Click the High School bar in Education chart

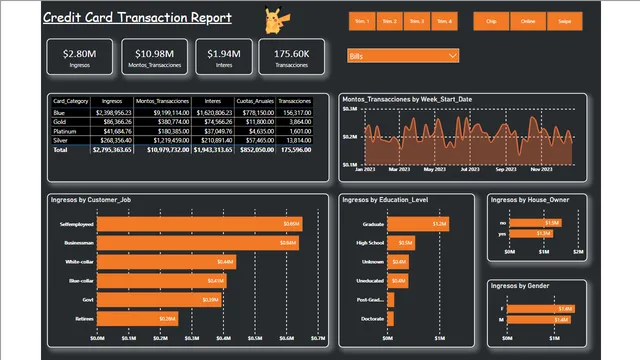tap(401, 243)
